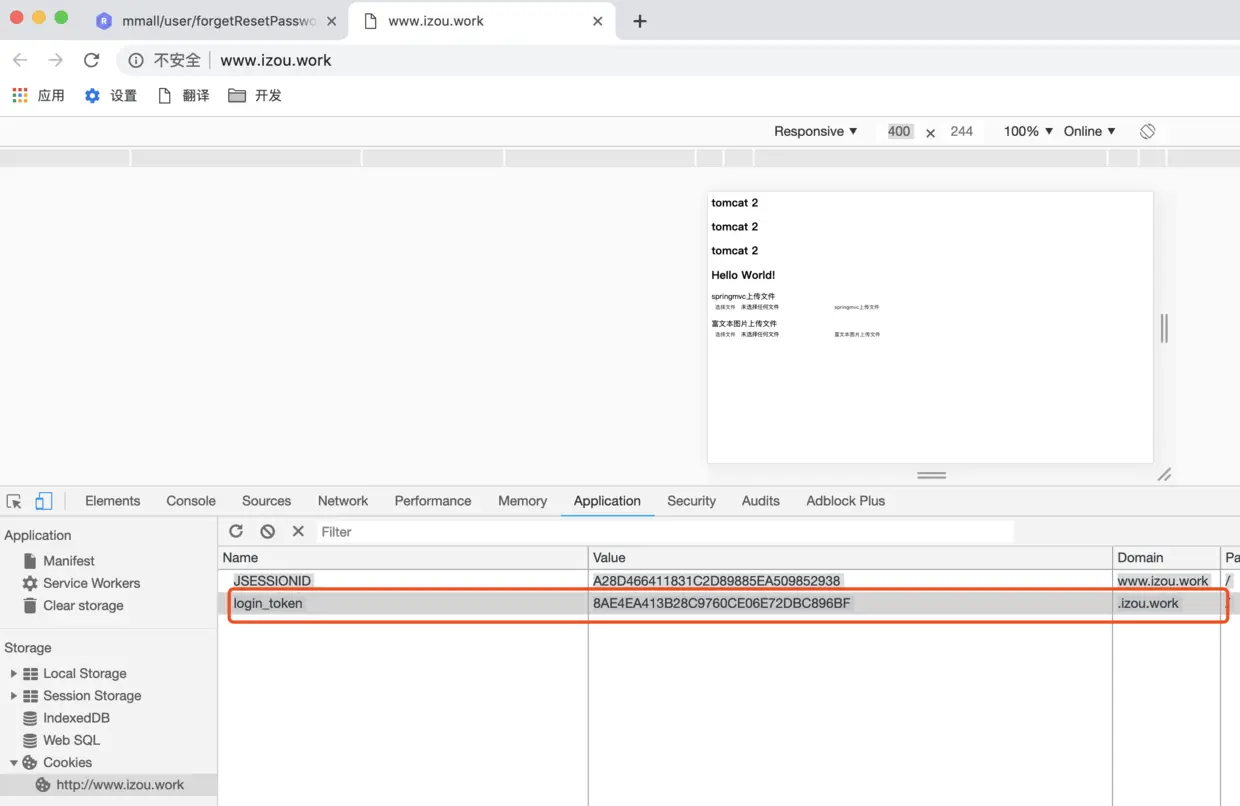Click the JSESSIONID value A28D466411831...
Viewport: 1240px width, 806px height.
tap(716, 580)
